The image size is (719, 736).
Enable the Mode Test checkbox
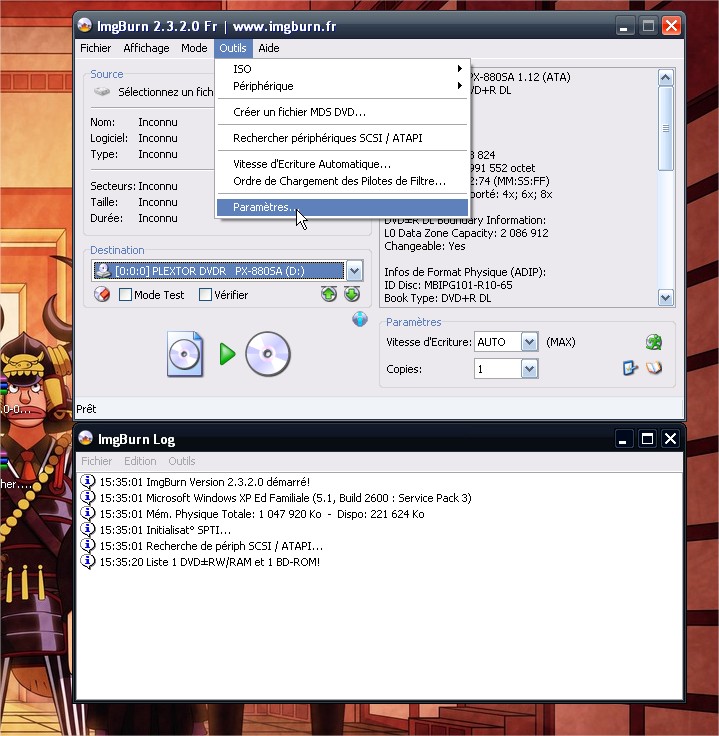pos(126,295)
